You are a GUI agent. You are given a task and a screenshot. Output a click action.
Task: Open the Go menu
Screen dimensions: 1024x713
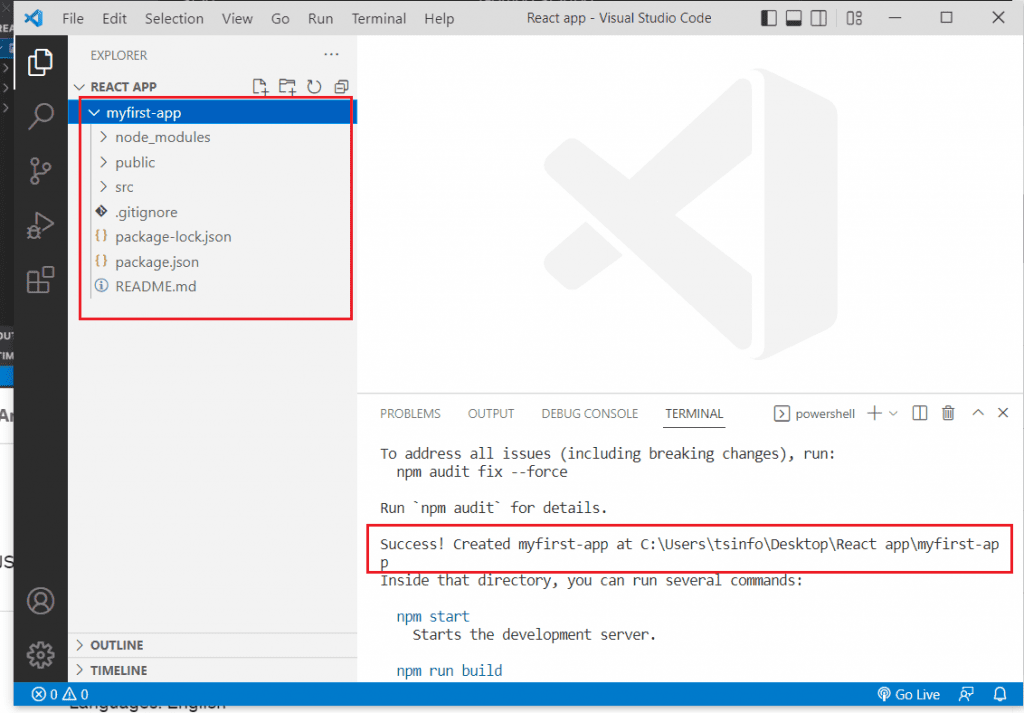coord(280,18)
